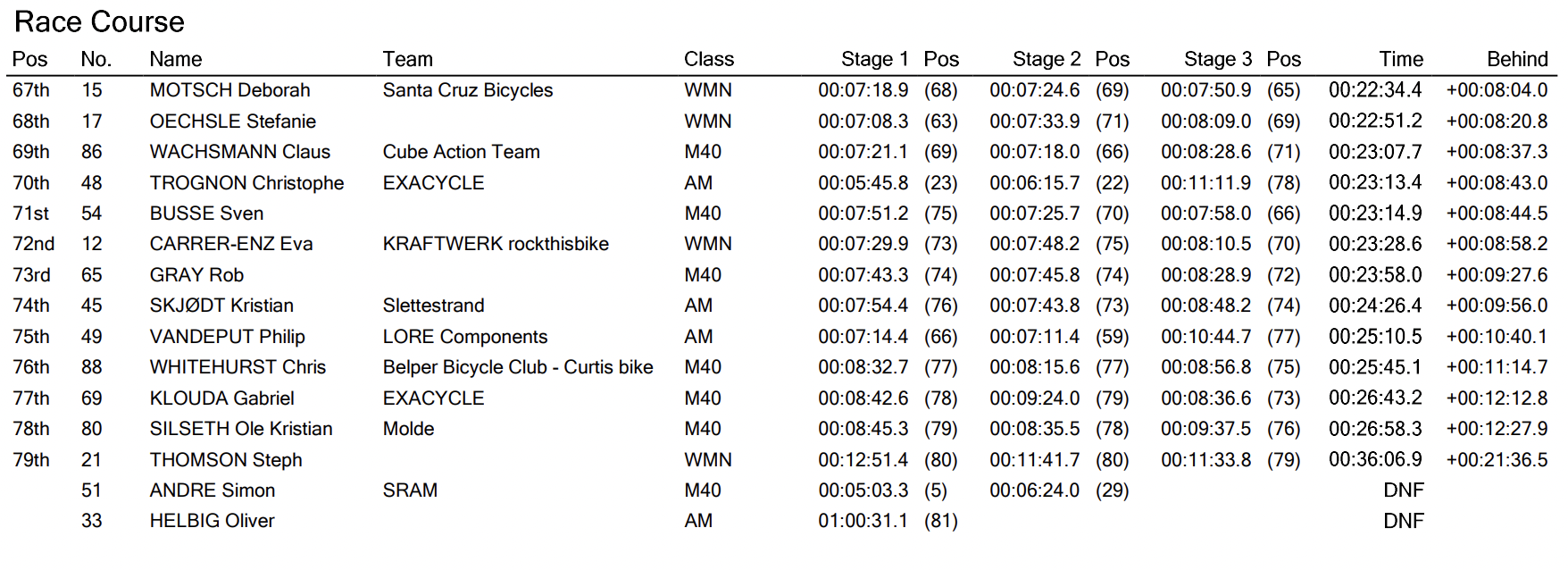Click the Time column header

1400,59
